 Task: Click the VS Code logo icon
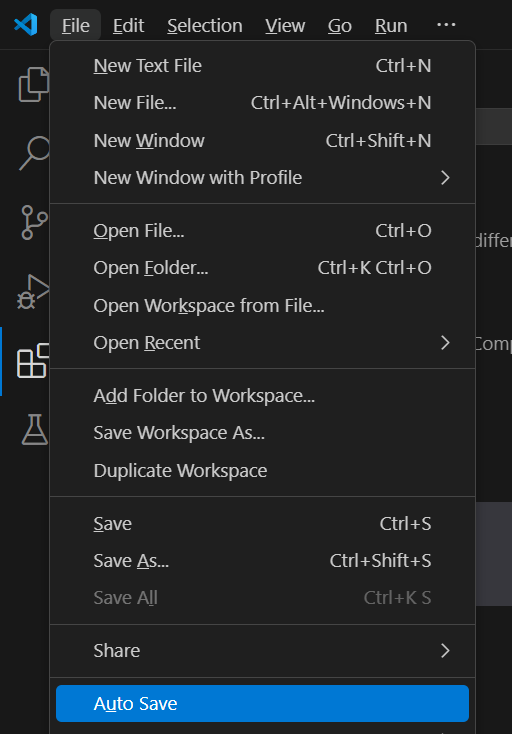click(26, 25)
